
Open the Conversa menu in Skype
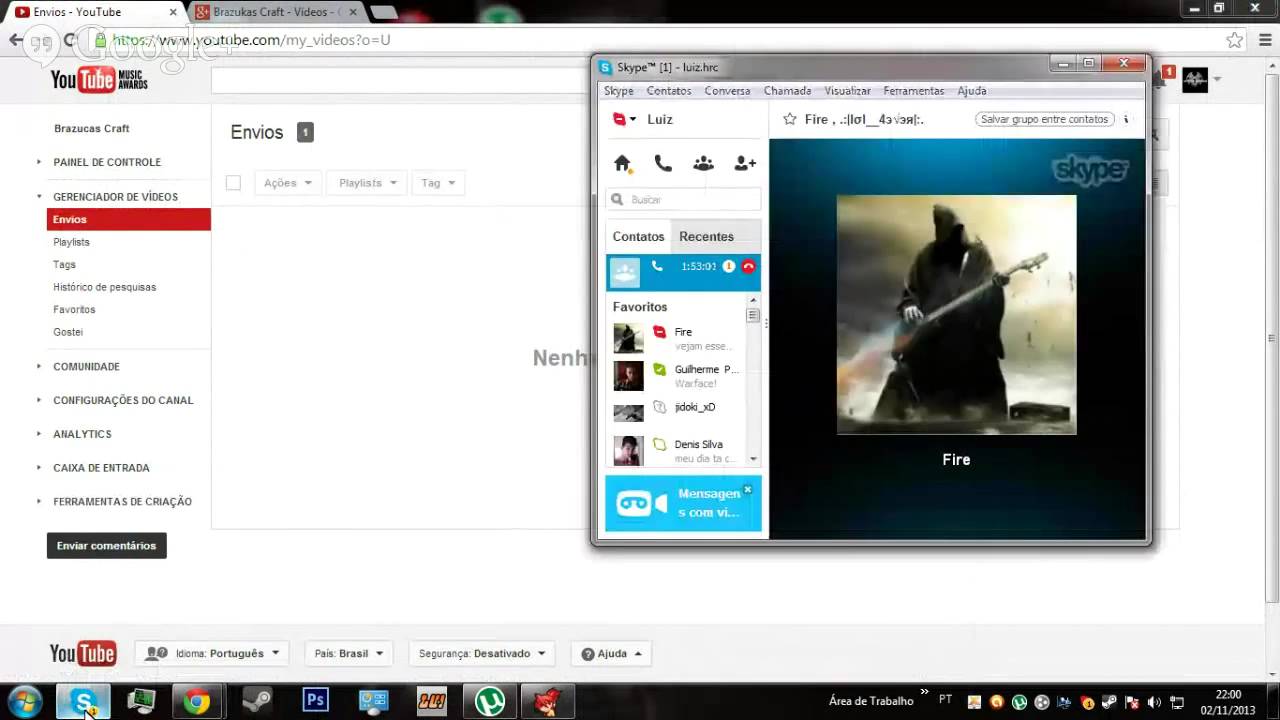pos(727,91)
